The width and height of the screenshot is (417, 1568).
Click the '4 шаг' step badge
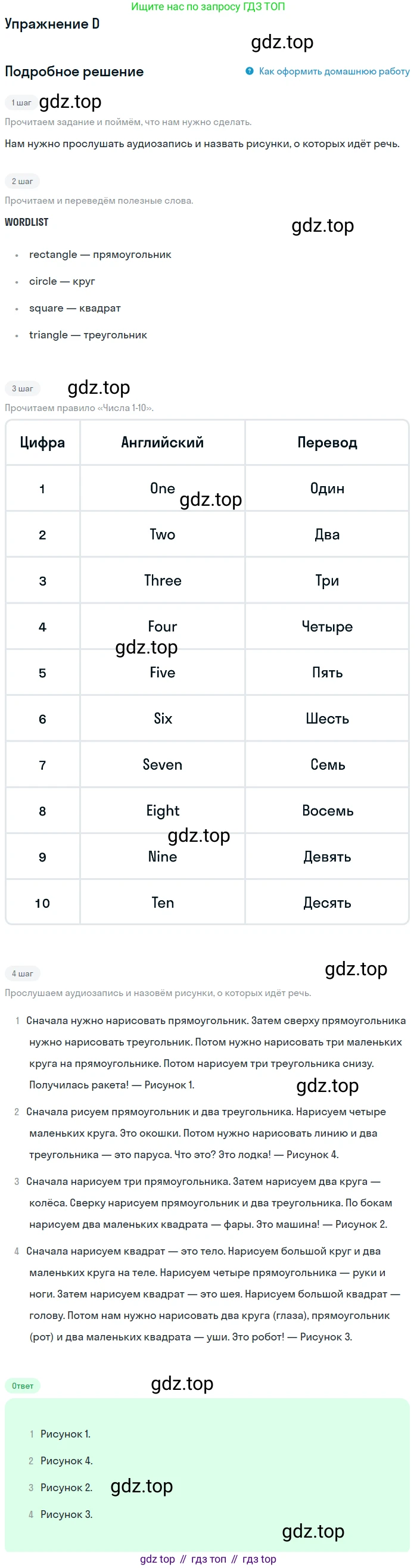23,974
